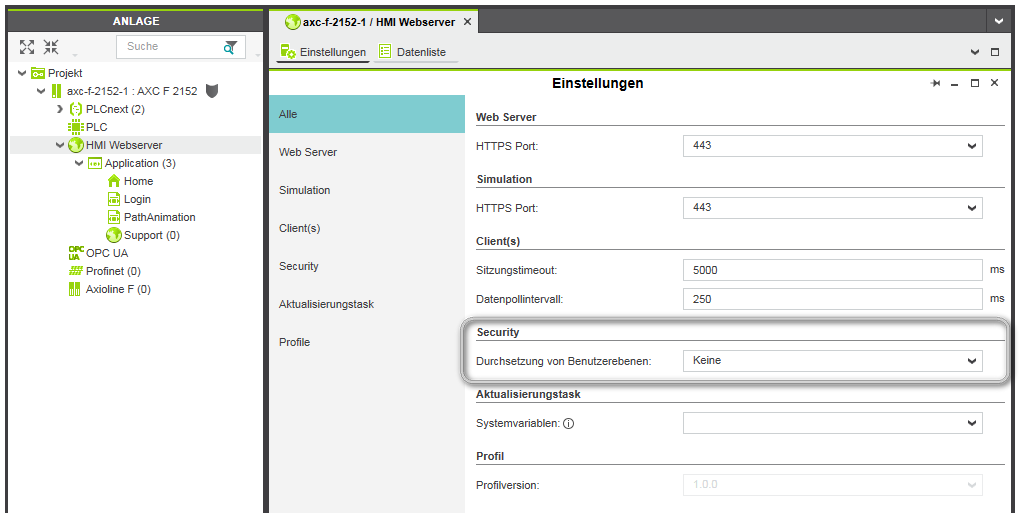Select the Home page in the tree

pyautogui.click(x=138, y=181)
